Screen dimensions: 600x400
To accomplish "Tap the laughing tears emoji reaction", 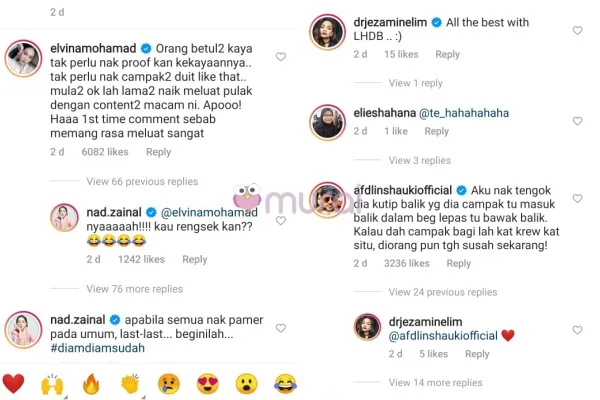I will click(x=285, y=384).
